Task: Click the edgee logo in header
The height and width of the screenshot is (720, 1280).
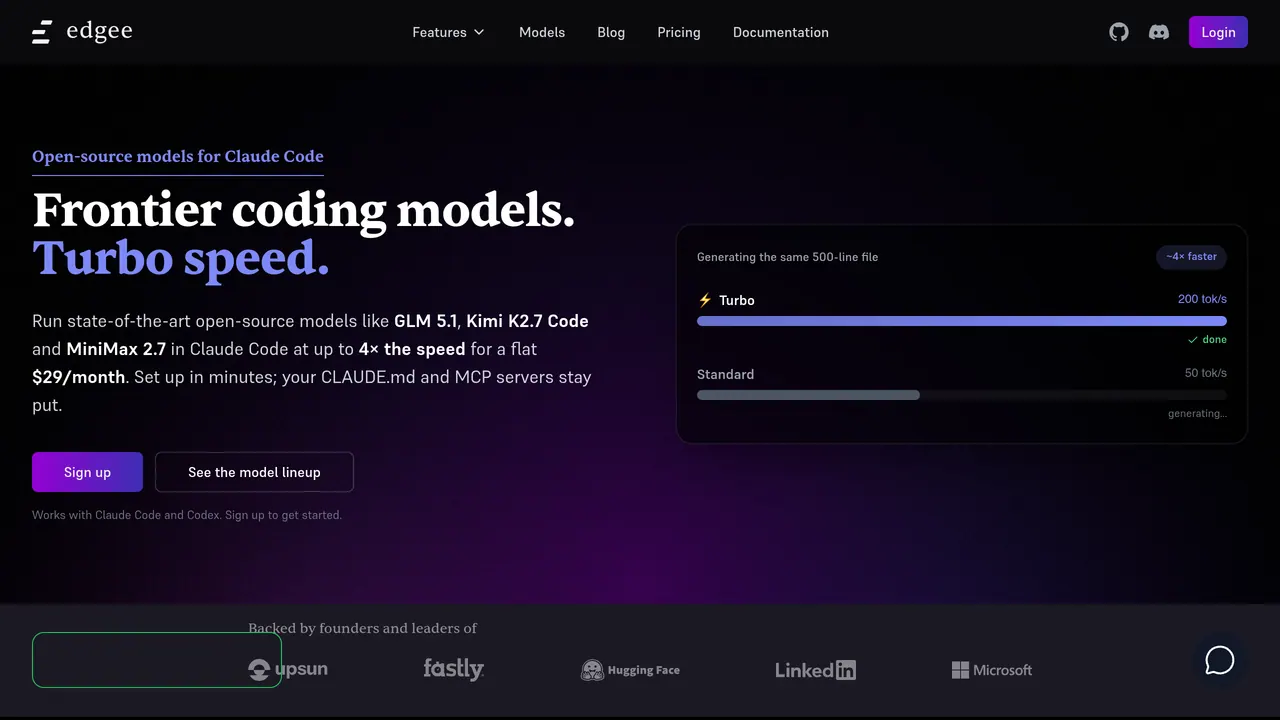Action: click(x=82, y=32)
